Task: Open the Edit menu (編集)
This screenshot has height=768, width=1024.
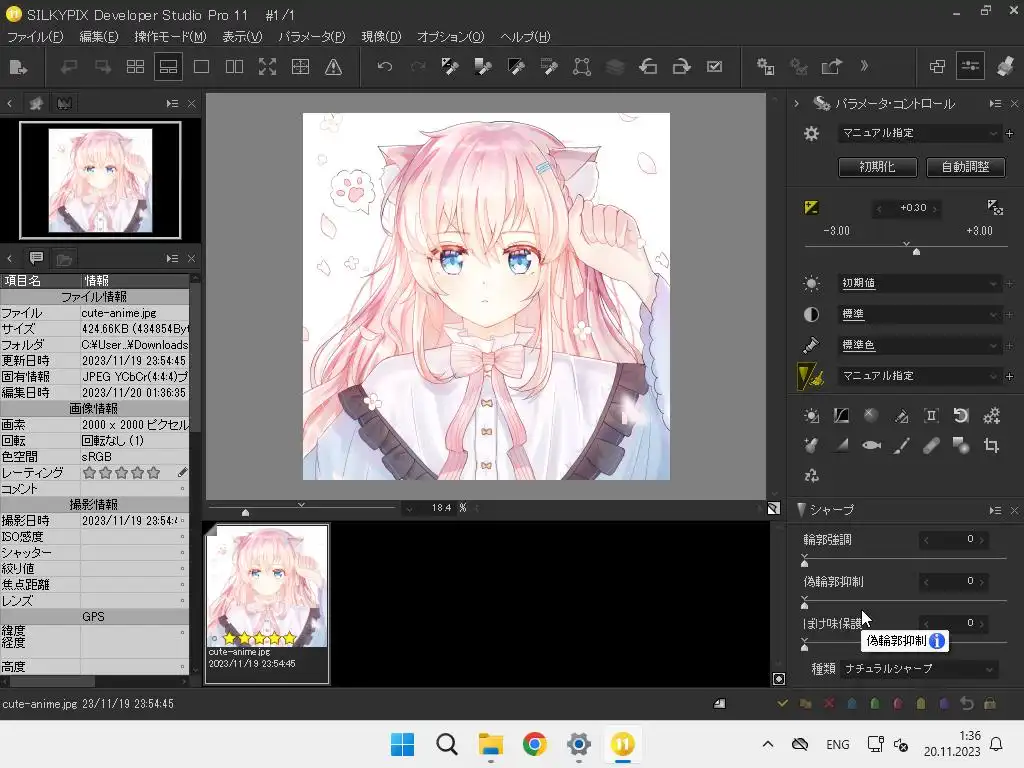Action: coord(99,37)
